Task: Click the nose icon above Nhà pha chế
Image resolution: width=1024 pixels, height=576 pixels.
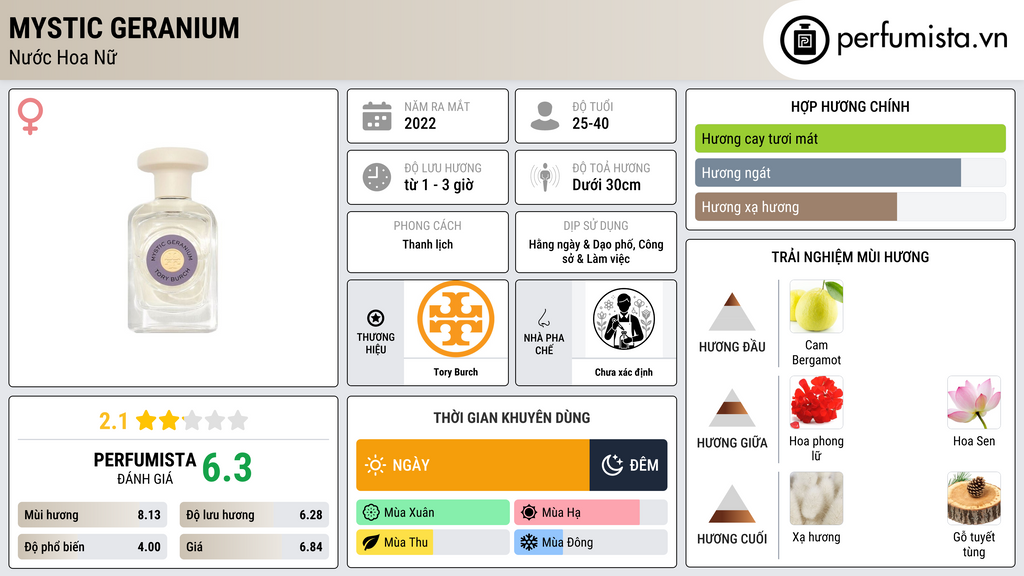Action: coord(543,318)
